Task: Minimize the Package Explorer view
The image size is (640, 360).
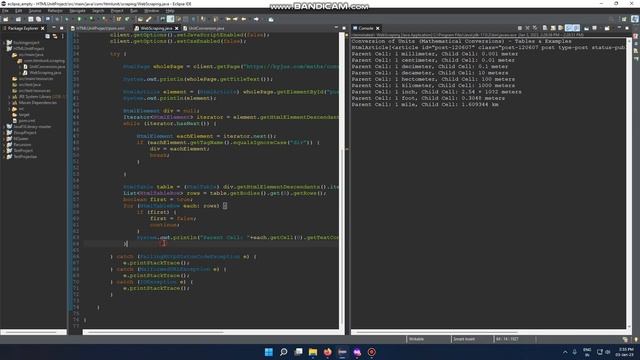Action: tap(54, 28)
